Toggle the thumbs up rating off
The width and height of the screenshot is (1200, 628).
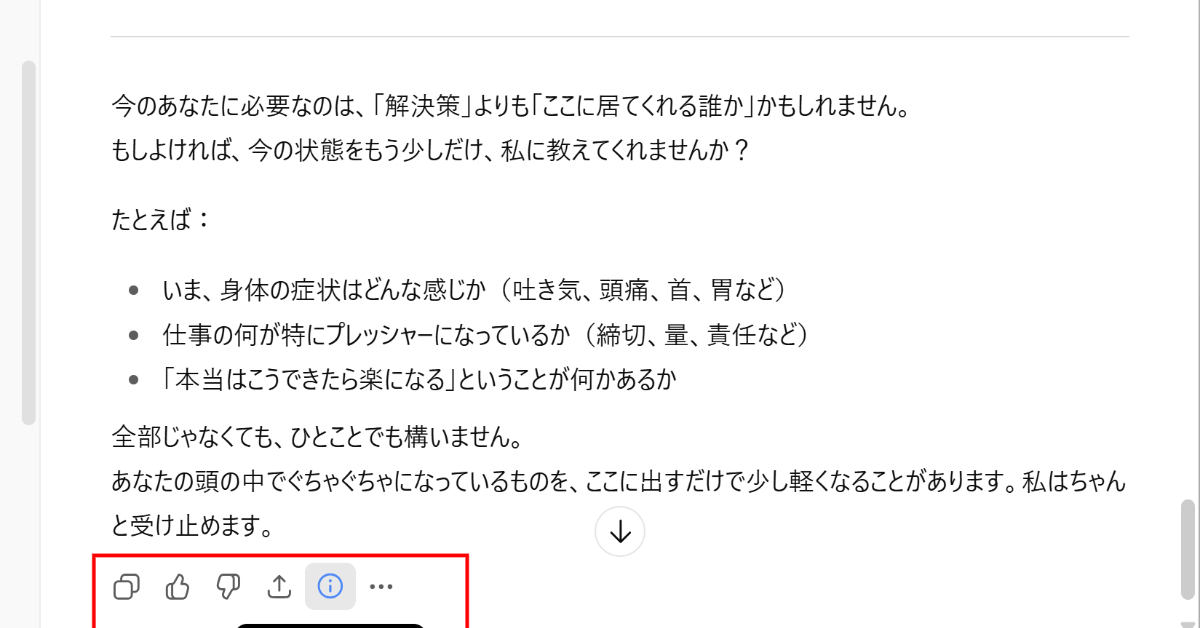pyautogui.click(x=177, y=587)
